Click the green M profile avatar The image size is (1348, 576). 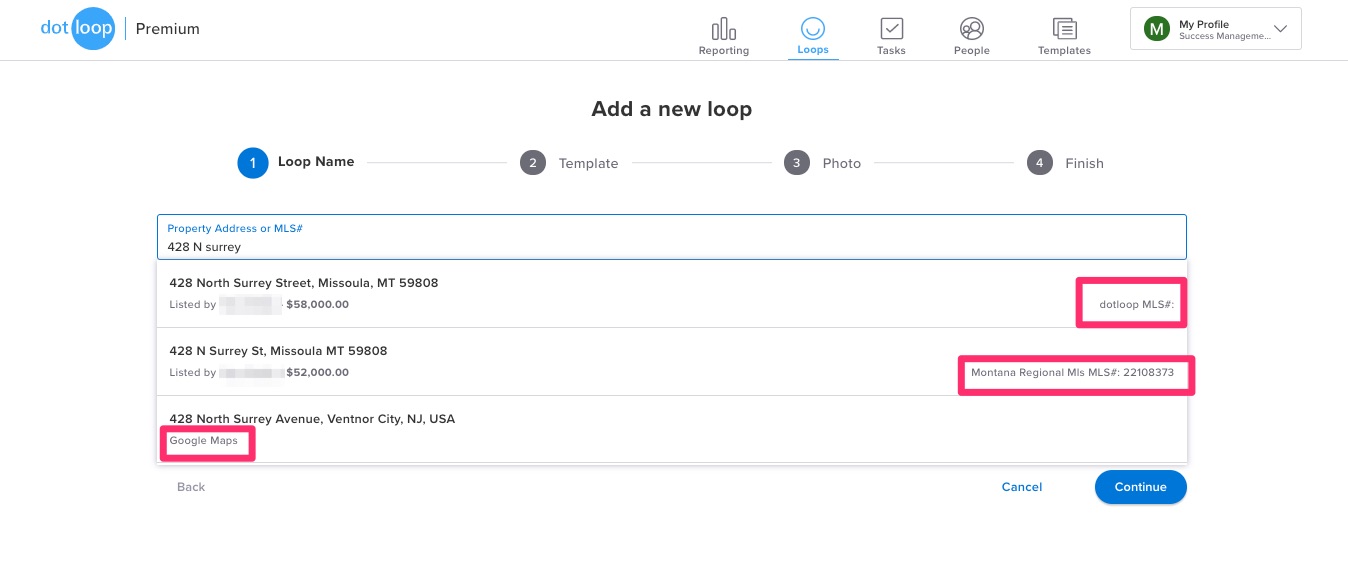pos(1157,29)
